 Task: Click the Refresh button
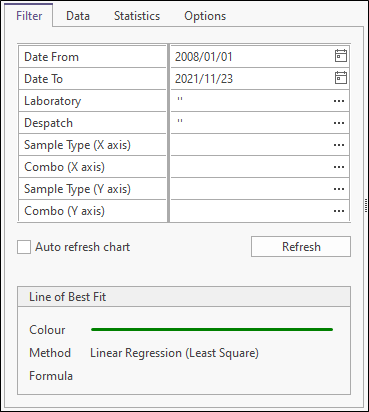[301, 247]
